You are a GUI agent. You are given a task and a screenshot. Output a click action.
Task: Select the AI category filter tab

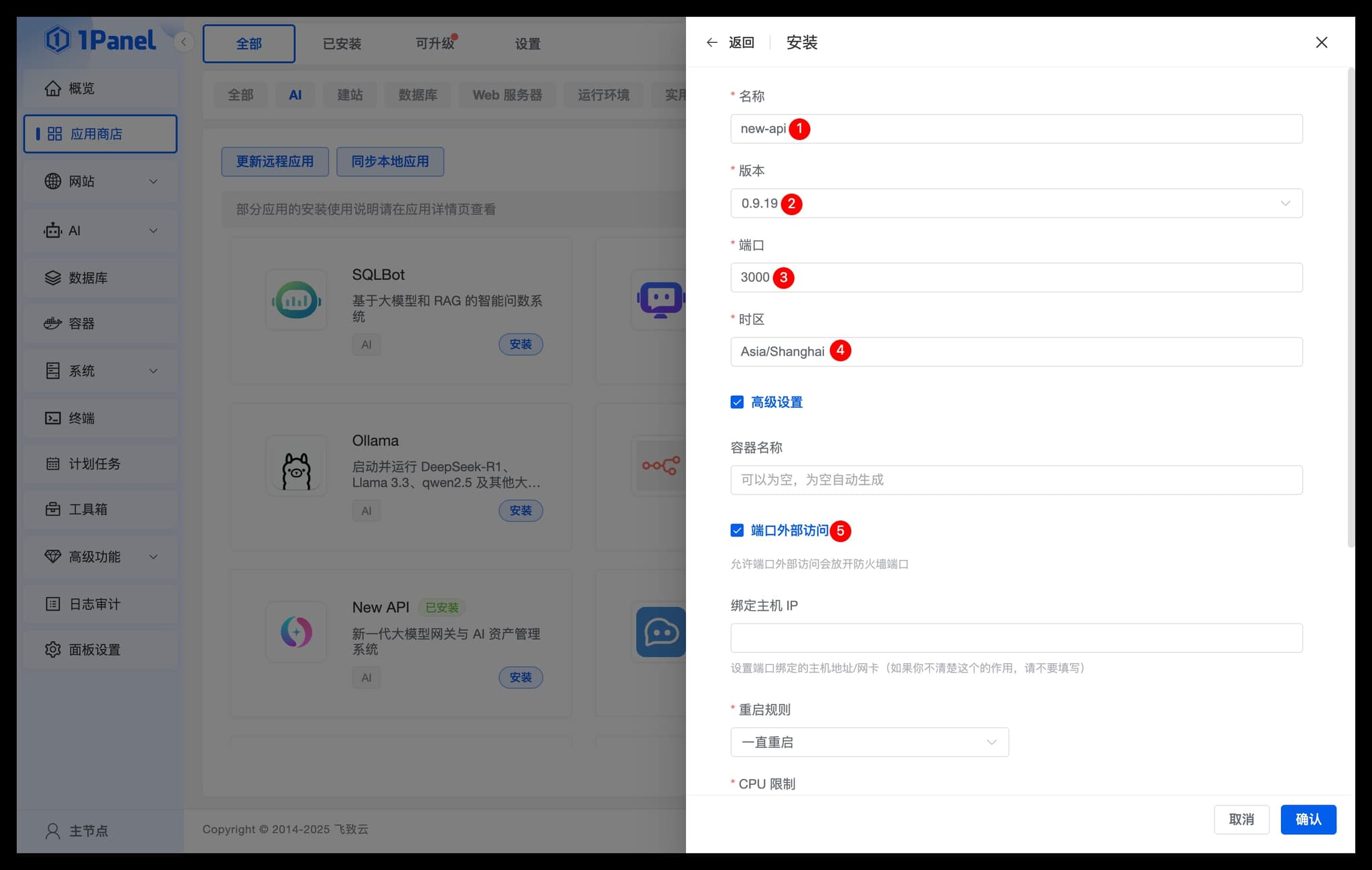tap(295, 94)
